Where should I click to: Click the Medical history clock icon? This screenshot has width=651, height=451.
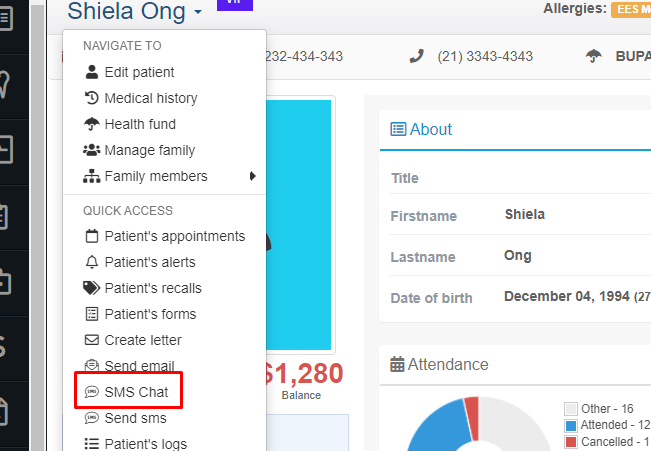pos(91,98)
